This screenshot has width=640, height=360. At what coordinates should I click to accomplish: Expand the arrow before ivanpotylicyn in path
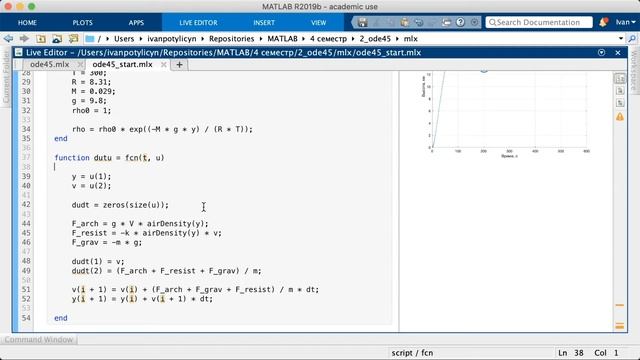coord(141,39)
